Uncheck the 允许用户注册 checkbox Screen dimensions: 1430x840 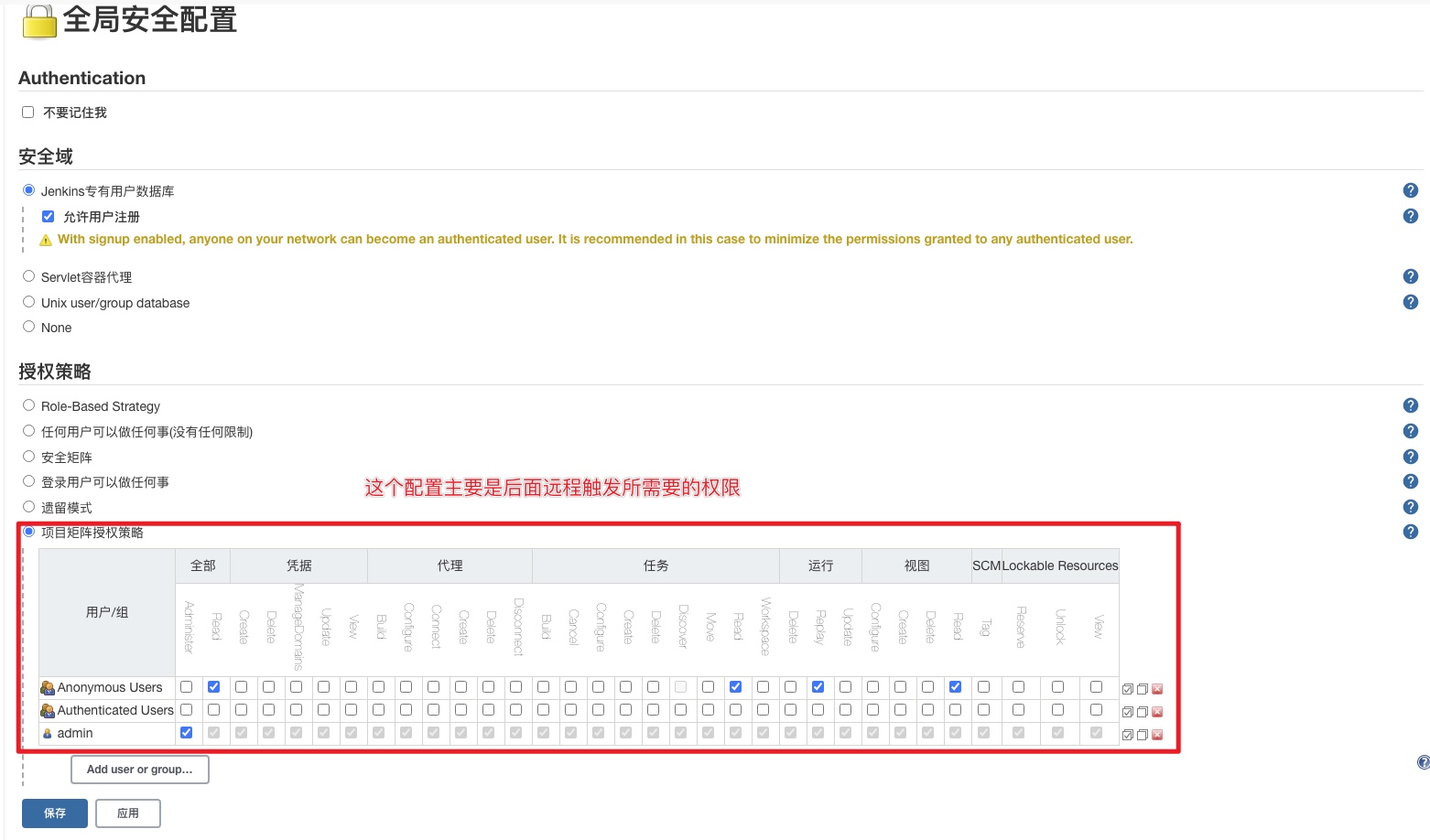tap(48, 216)
